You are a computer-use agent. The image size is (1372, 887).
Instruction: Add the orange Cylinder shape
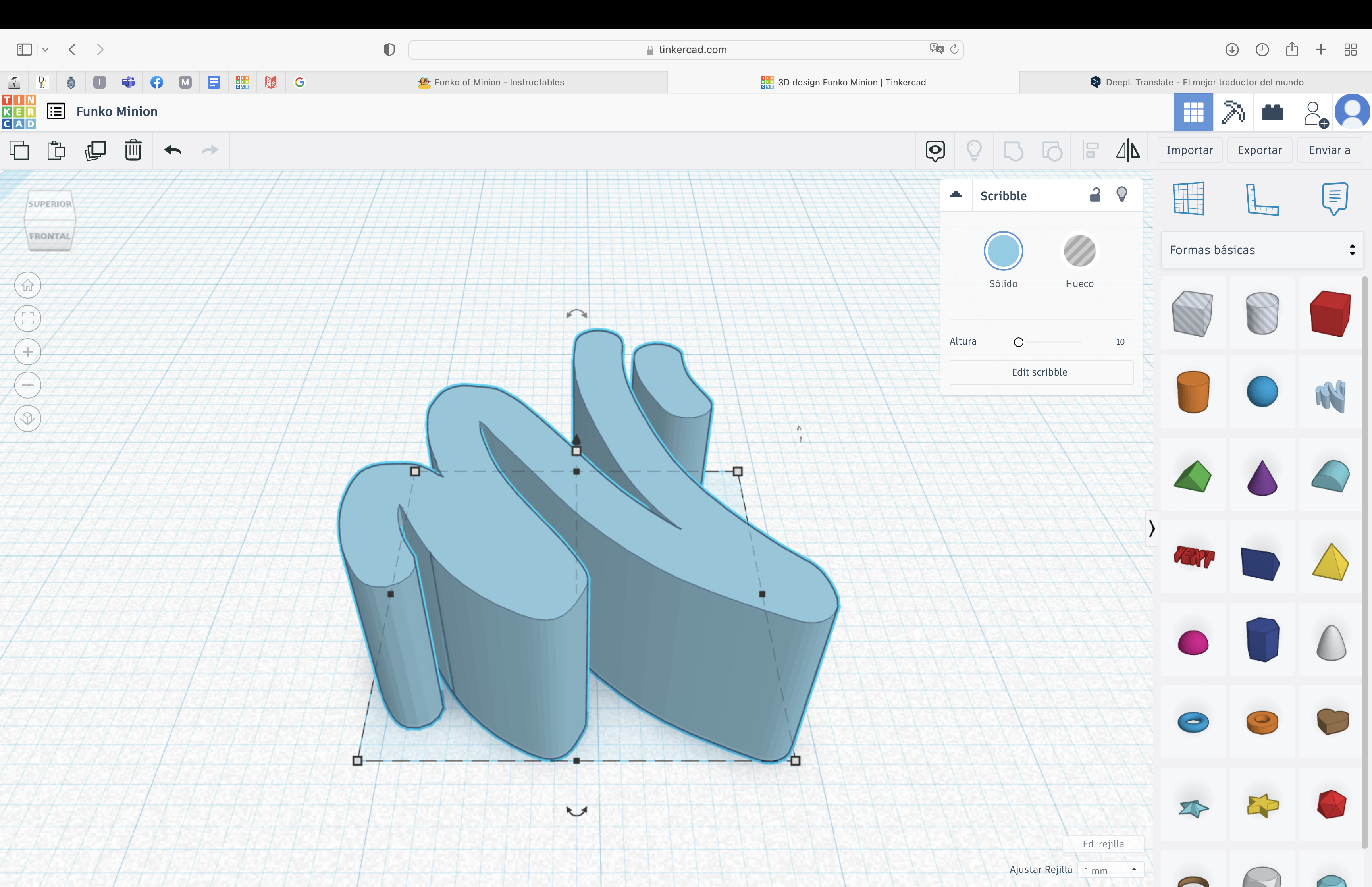pos(1193,391)
